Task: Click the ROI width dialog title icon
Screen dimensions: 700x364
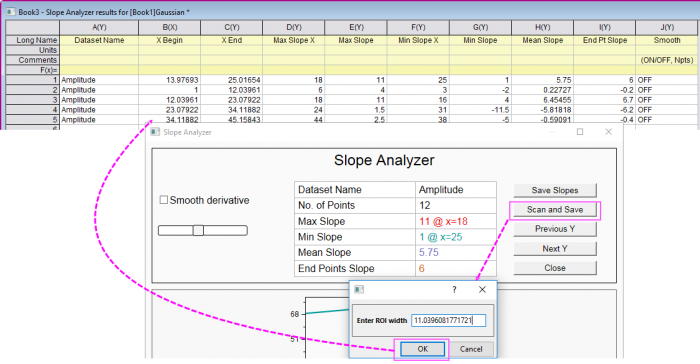Action: click(359, 289)
